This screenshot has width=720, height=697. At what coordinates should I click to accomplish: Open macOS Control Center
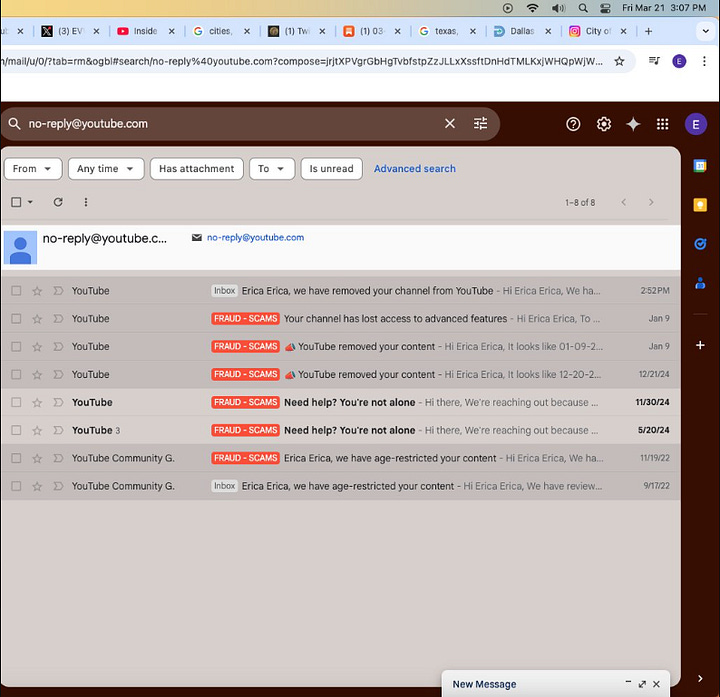(x=605, y=8)
